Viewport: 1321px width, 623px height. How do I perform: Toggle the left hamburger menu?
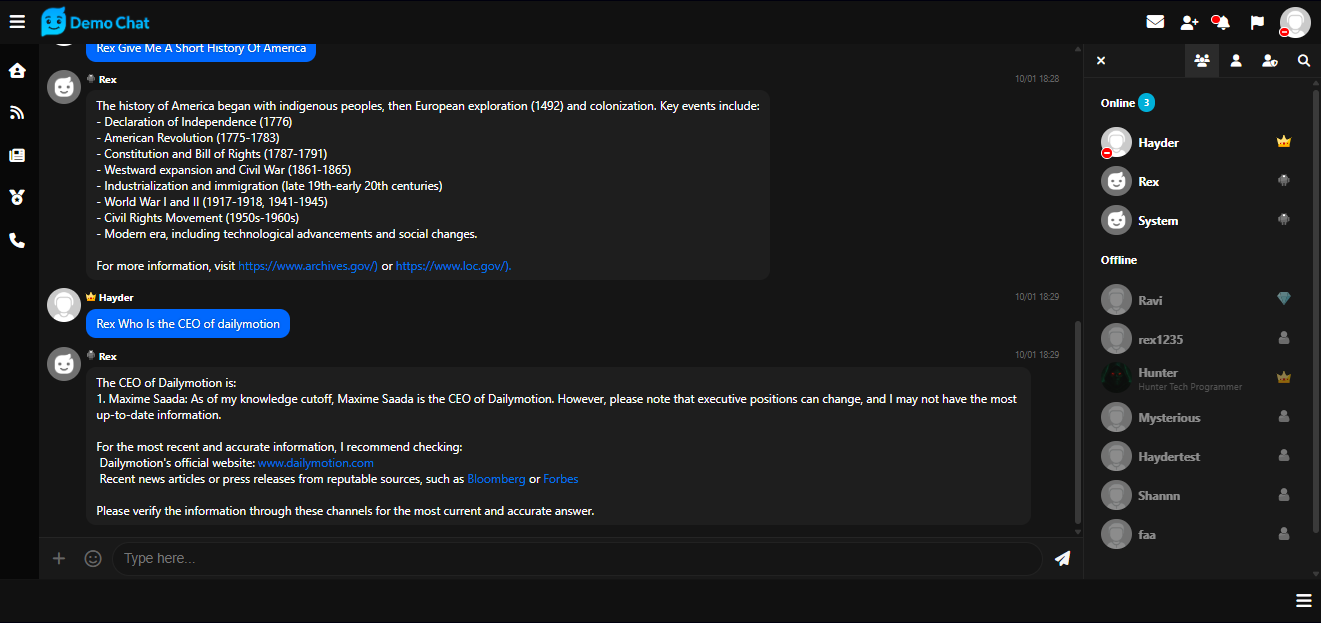pyautogui.click(x=17, y=21)
